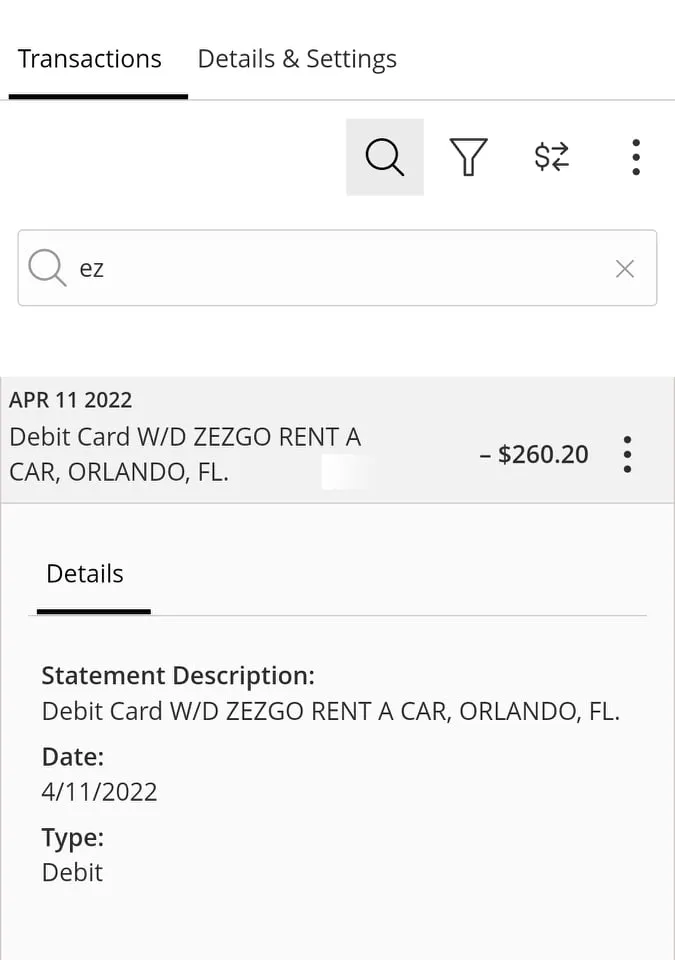This screenshot has width=675, height=960.
Task: Open the funnel filter options
Action: [x=468, y=157]
